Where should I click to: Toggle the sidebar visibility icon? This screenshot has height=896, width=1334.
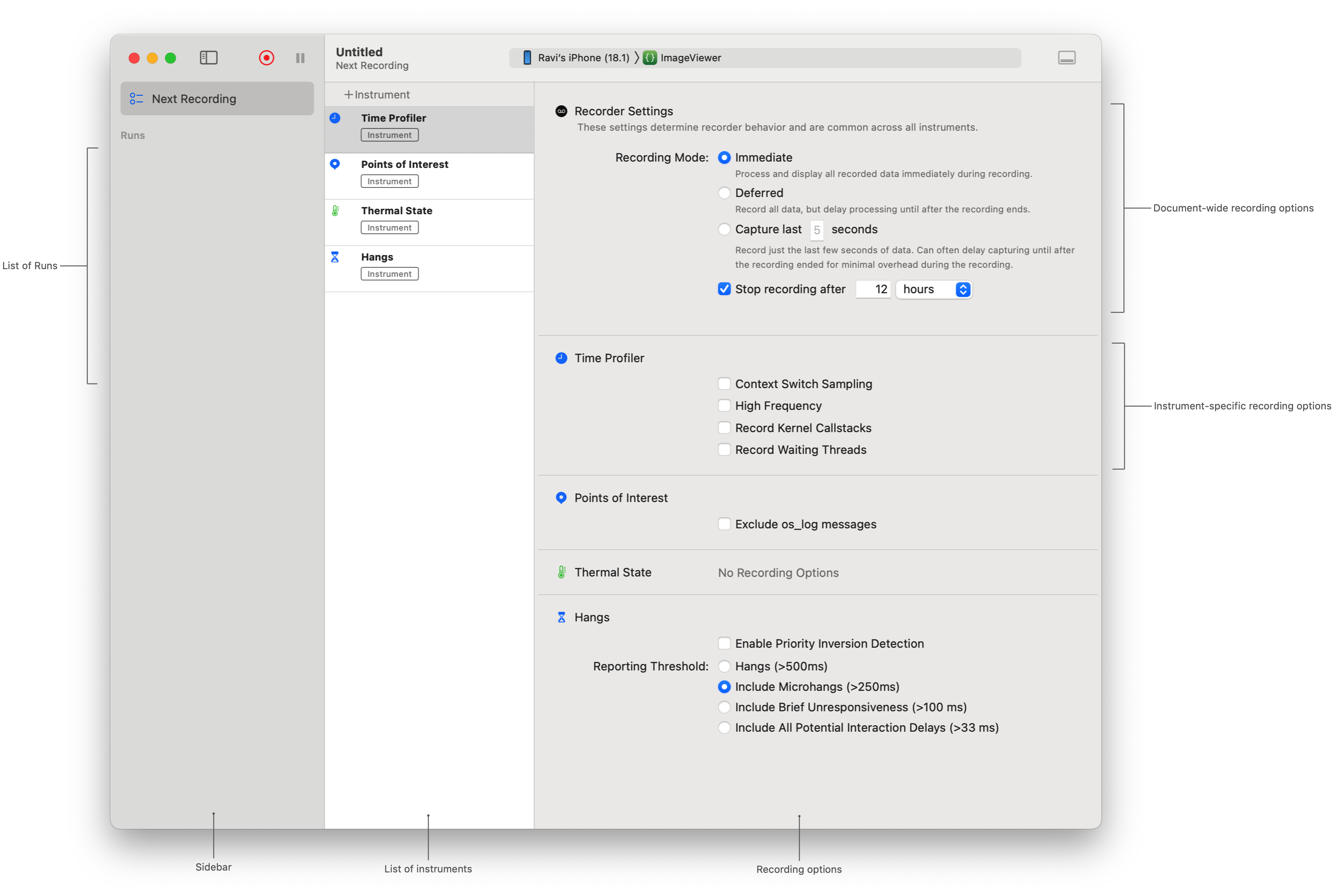pos(208,58)
